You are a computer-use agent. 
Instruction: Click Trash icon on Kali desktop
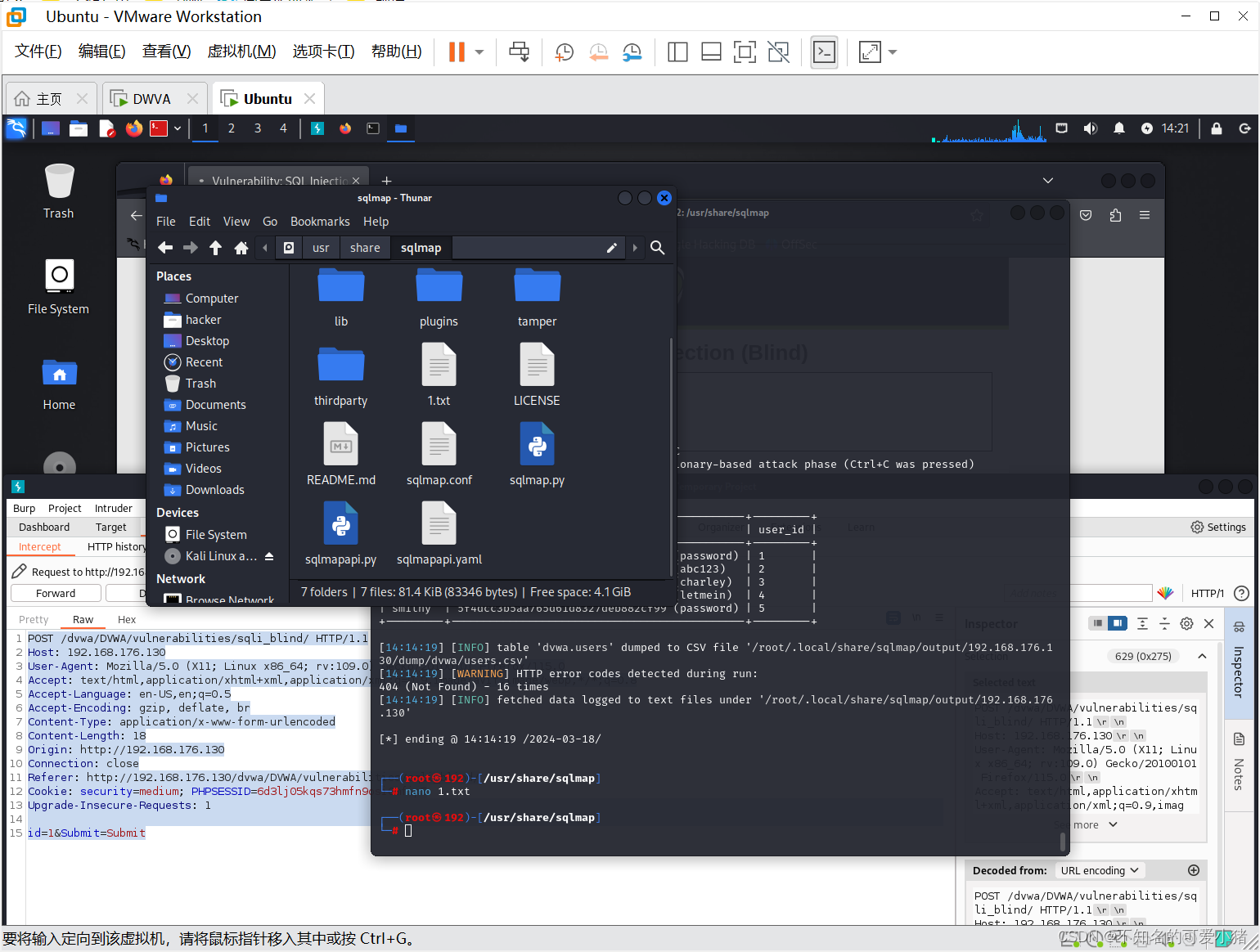[x=59, y=191]
